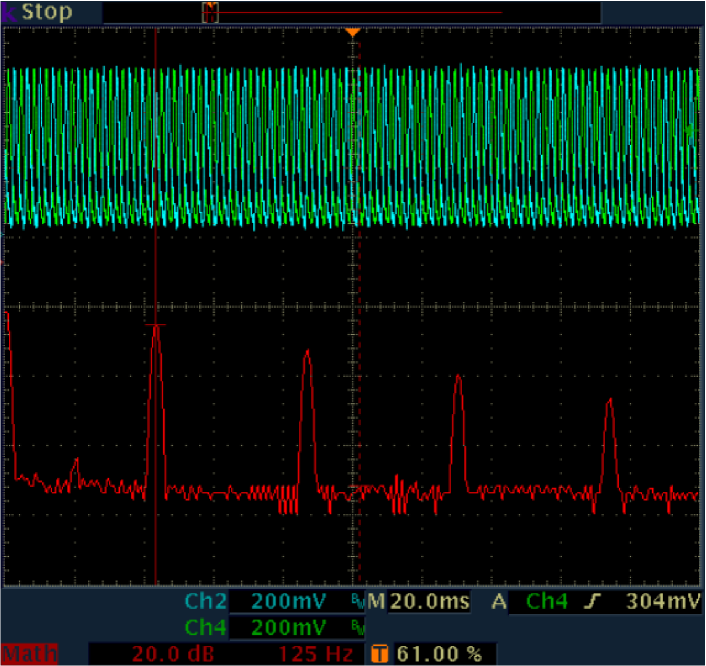The width and height of the screenshot is (706, 666).
Task: Click the M marker in the record overview bar
Action: pos(210,12)
